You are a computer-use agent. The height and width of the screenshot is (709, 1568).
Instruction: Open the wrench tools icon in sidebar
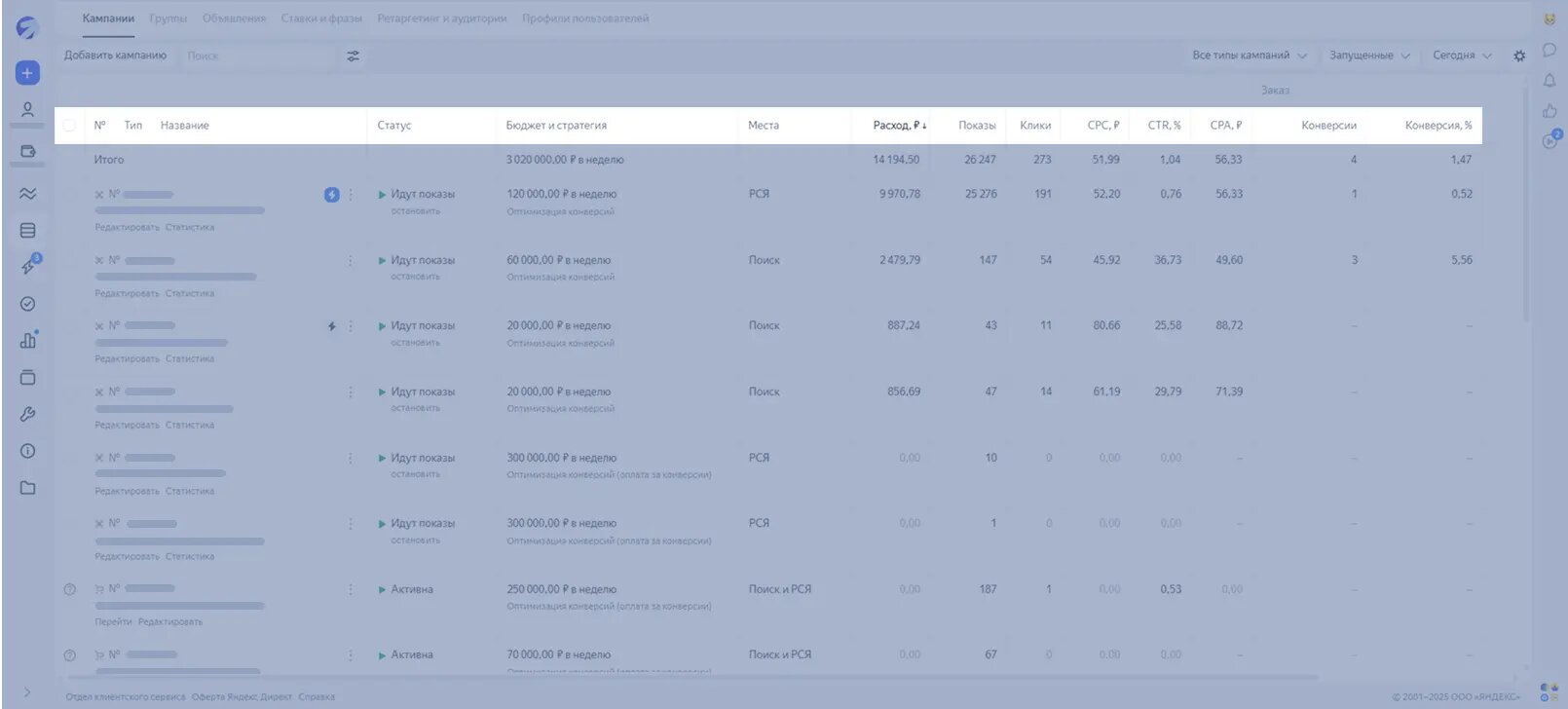(x=27, y=414)
